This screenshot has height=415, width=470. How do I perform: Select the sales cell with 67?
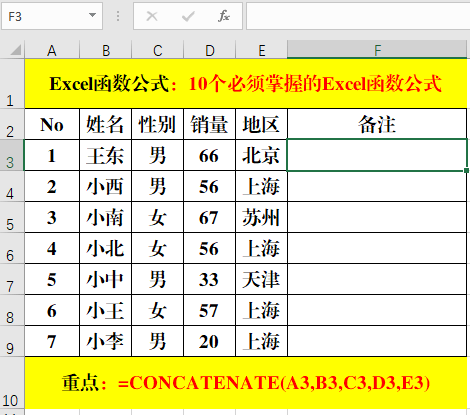(x=210, y=217)
